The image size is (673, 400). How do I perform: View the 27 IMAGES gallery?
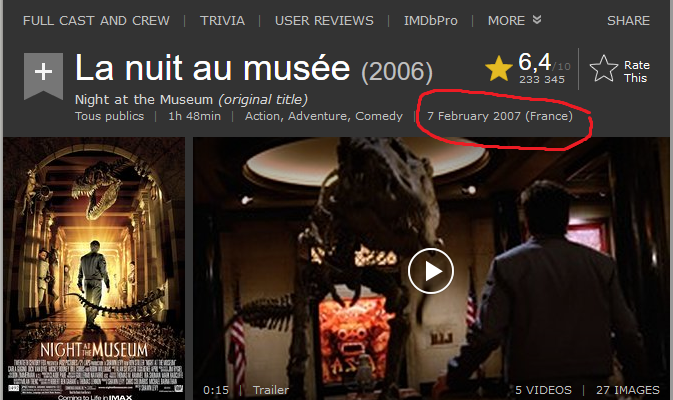[628, 390]
